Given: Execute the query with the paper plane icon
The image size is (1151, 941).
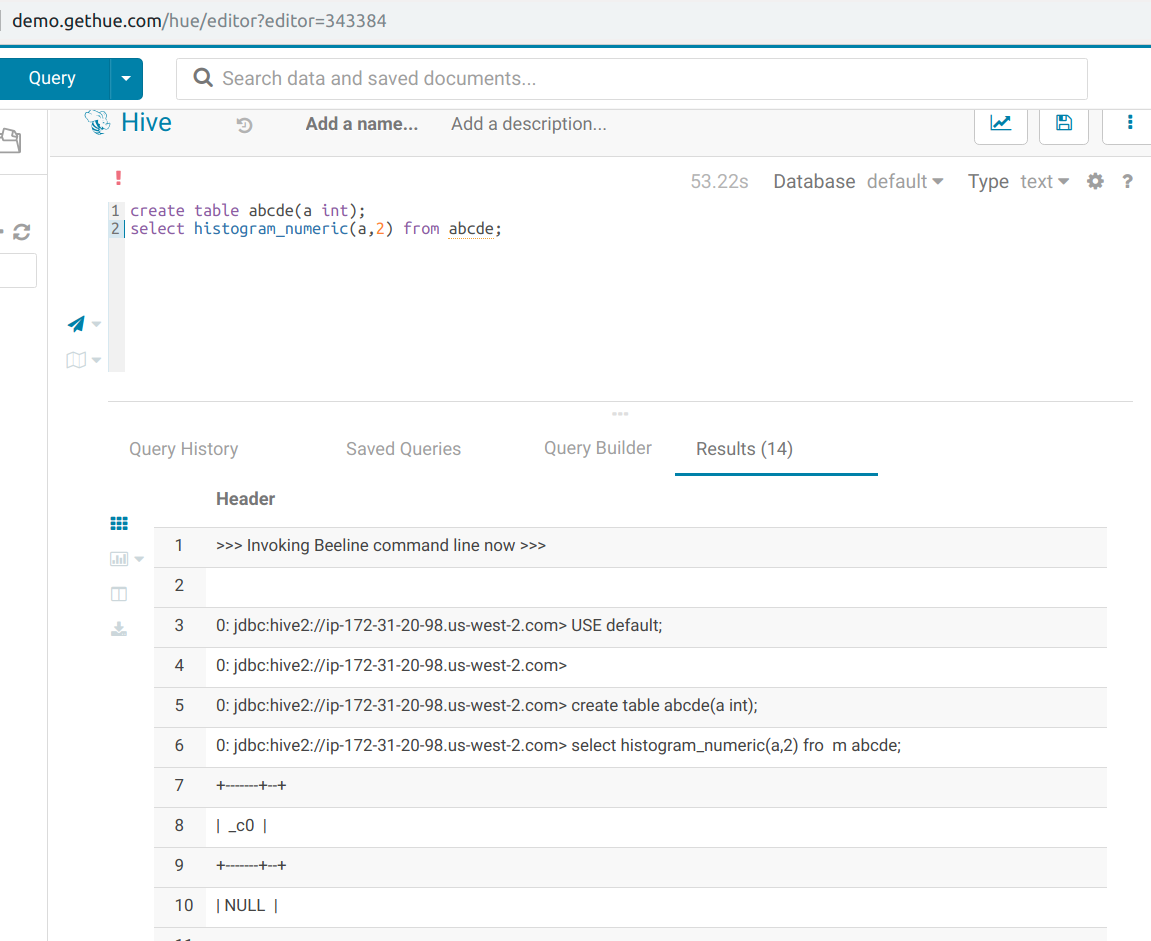Looking at the screenshot, I should 76,324.
